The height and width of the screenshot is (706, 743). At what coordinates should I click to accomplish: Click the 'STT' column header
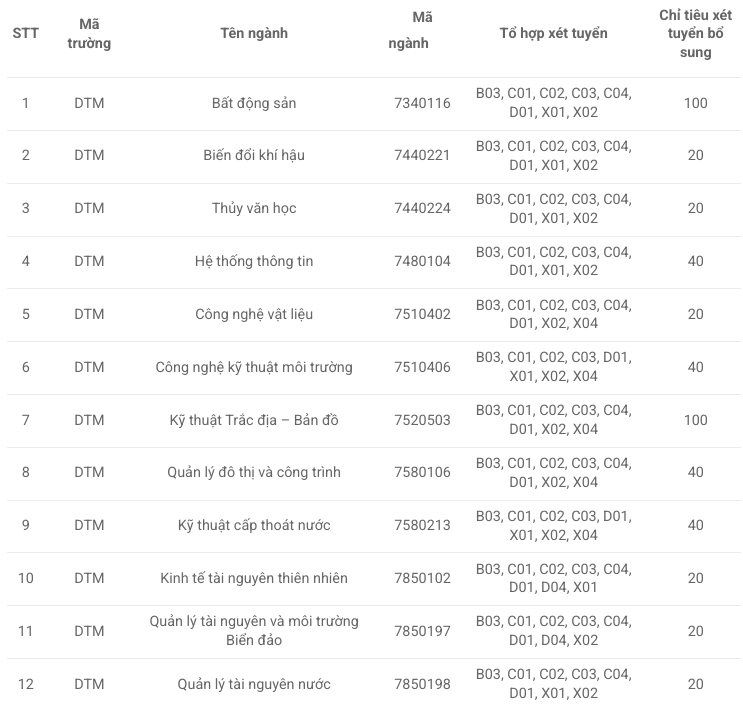(25, 33)
